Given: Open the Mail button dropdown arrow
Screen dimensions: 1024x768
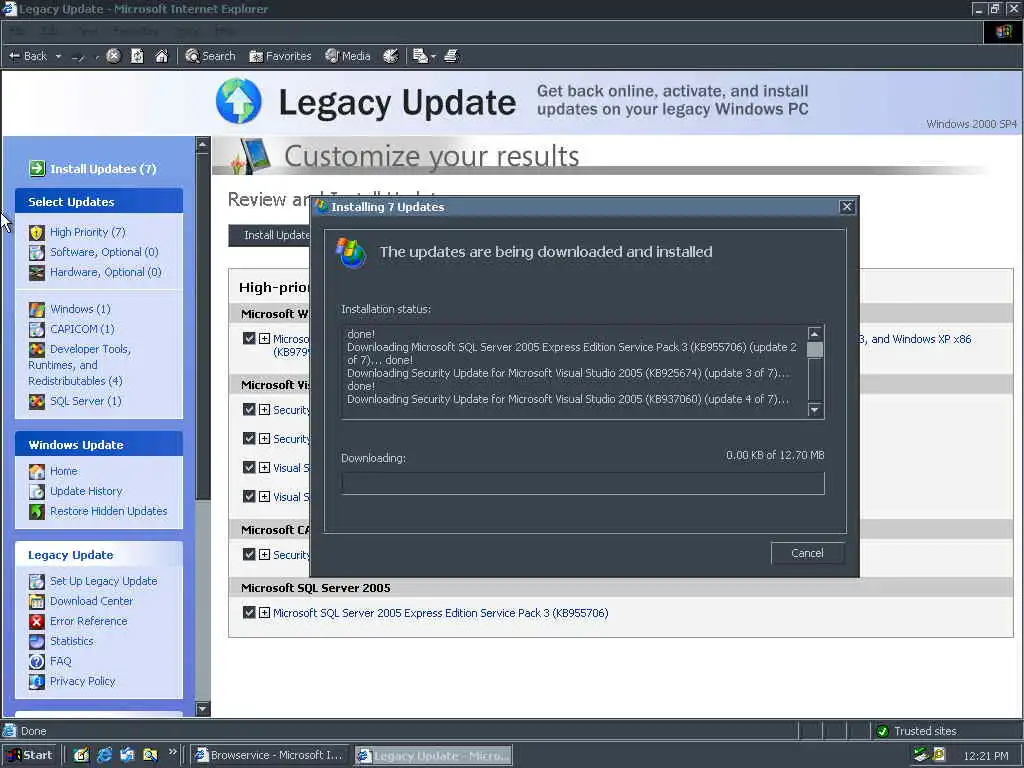Looking at the screenshot, I should pos(433,57).
